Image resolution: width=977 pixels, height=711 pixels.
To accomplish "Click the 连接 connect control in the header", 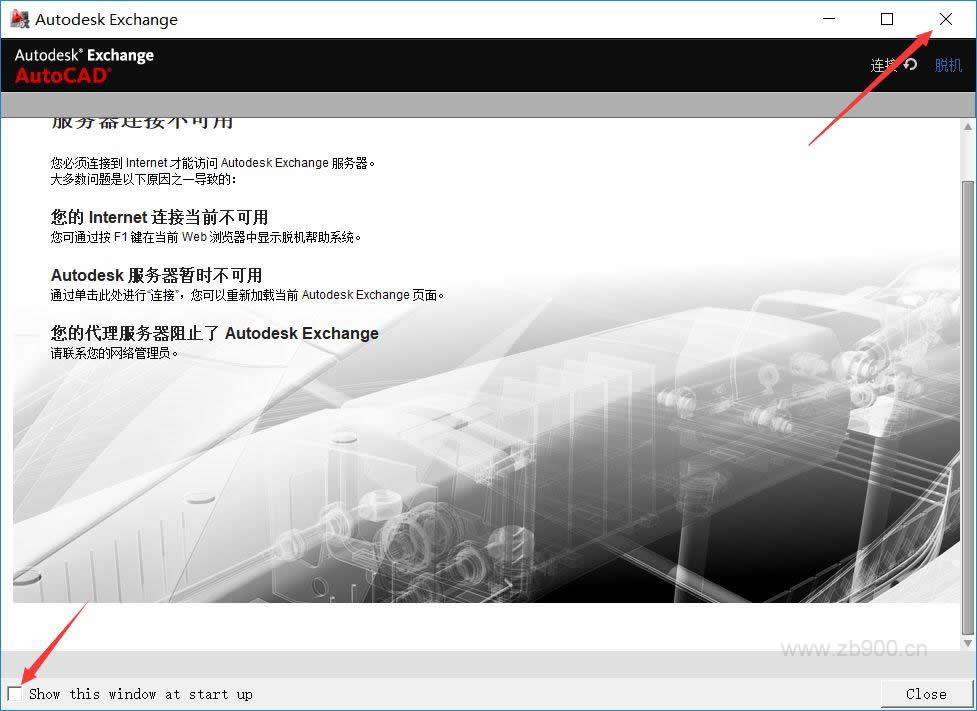I will pyautogui.click(x=882, y=65).
